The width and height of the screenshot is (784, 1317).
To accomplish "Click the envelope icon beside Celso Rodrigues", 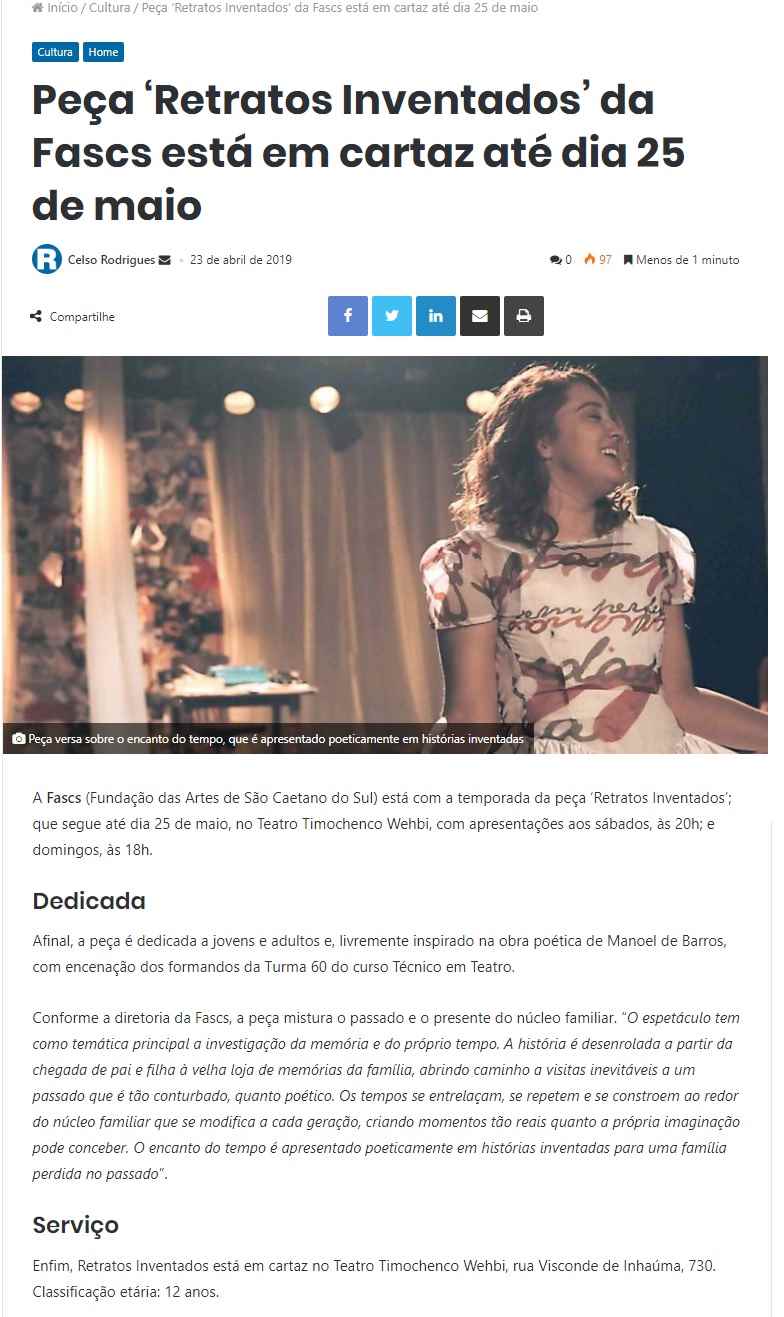I will (x=164, y=260).
